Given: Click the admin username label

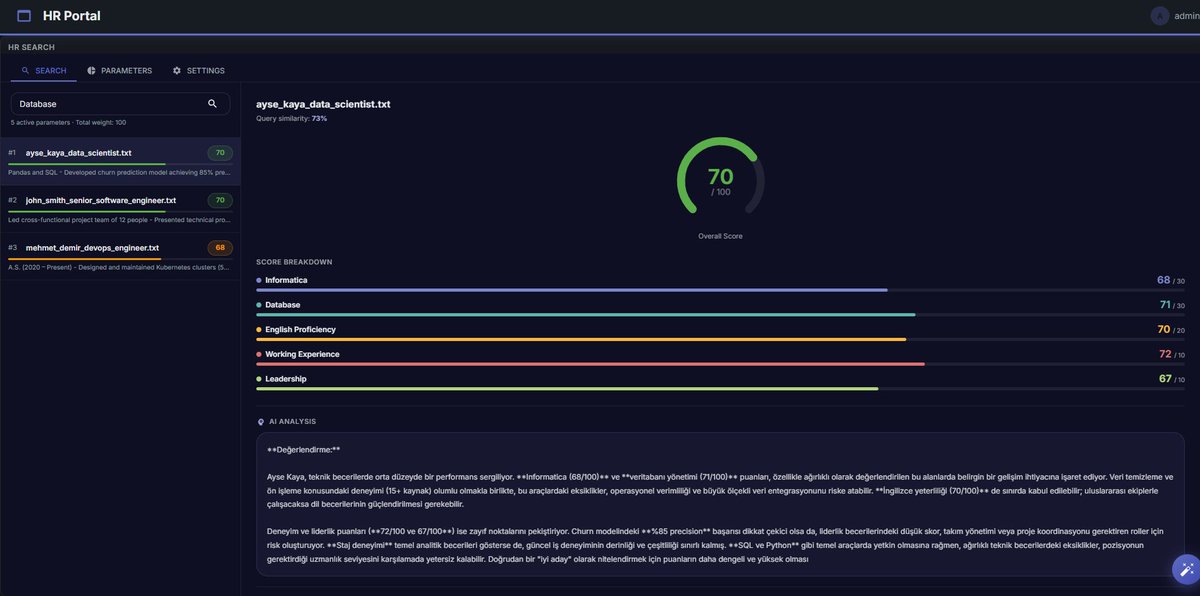Looking at the screenshot, I should 1187,16.
